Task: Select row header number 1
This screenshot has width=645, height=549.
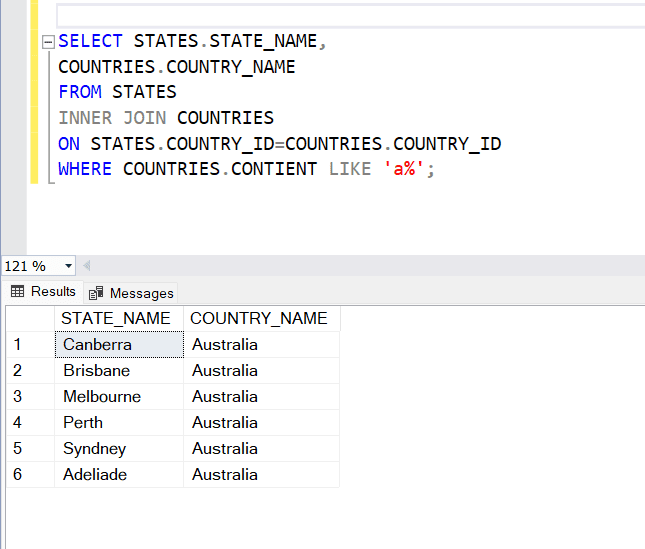Action: click(30, 345)
